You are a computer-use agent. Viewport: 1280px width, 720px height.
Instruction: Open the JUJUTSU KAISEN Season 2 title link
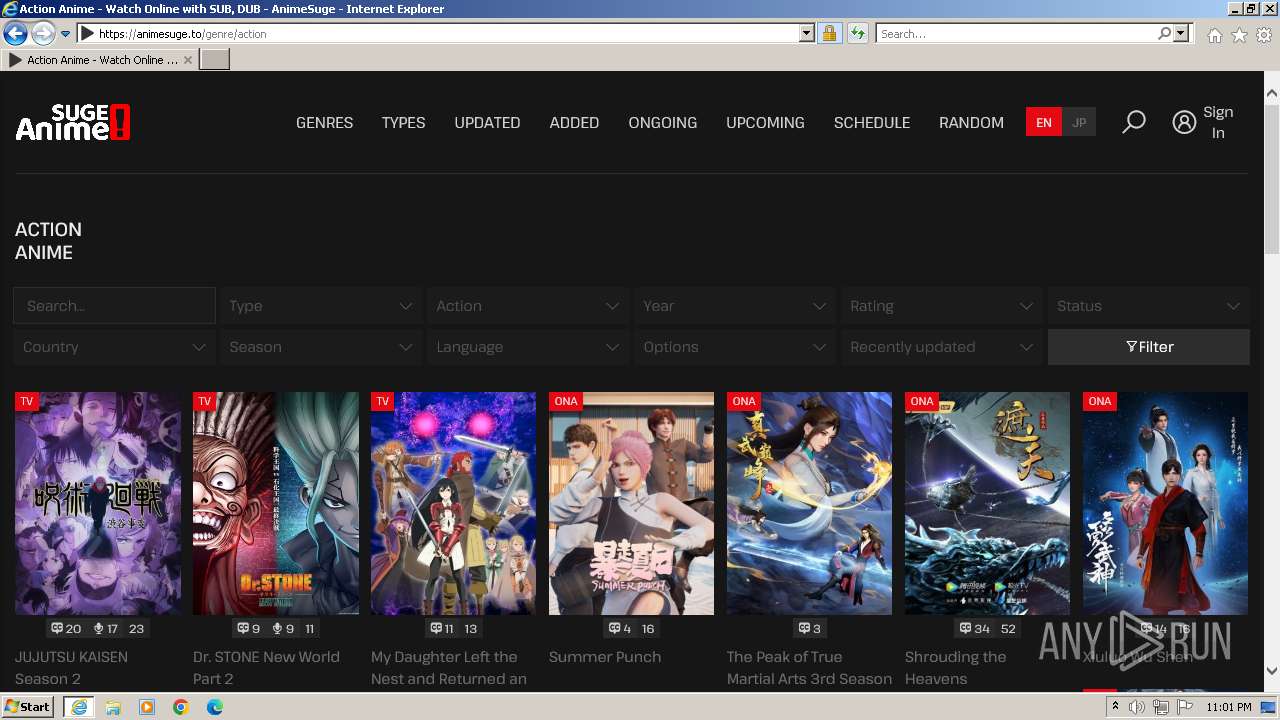pyautogui.click(x=71, y=668)
